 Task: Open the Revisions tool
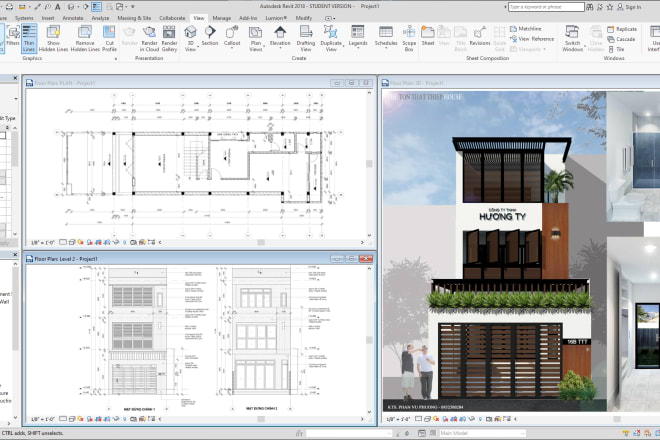coord(480,35)
